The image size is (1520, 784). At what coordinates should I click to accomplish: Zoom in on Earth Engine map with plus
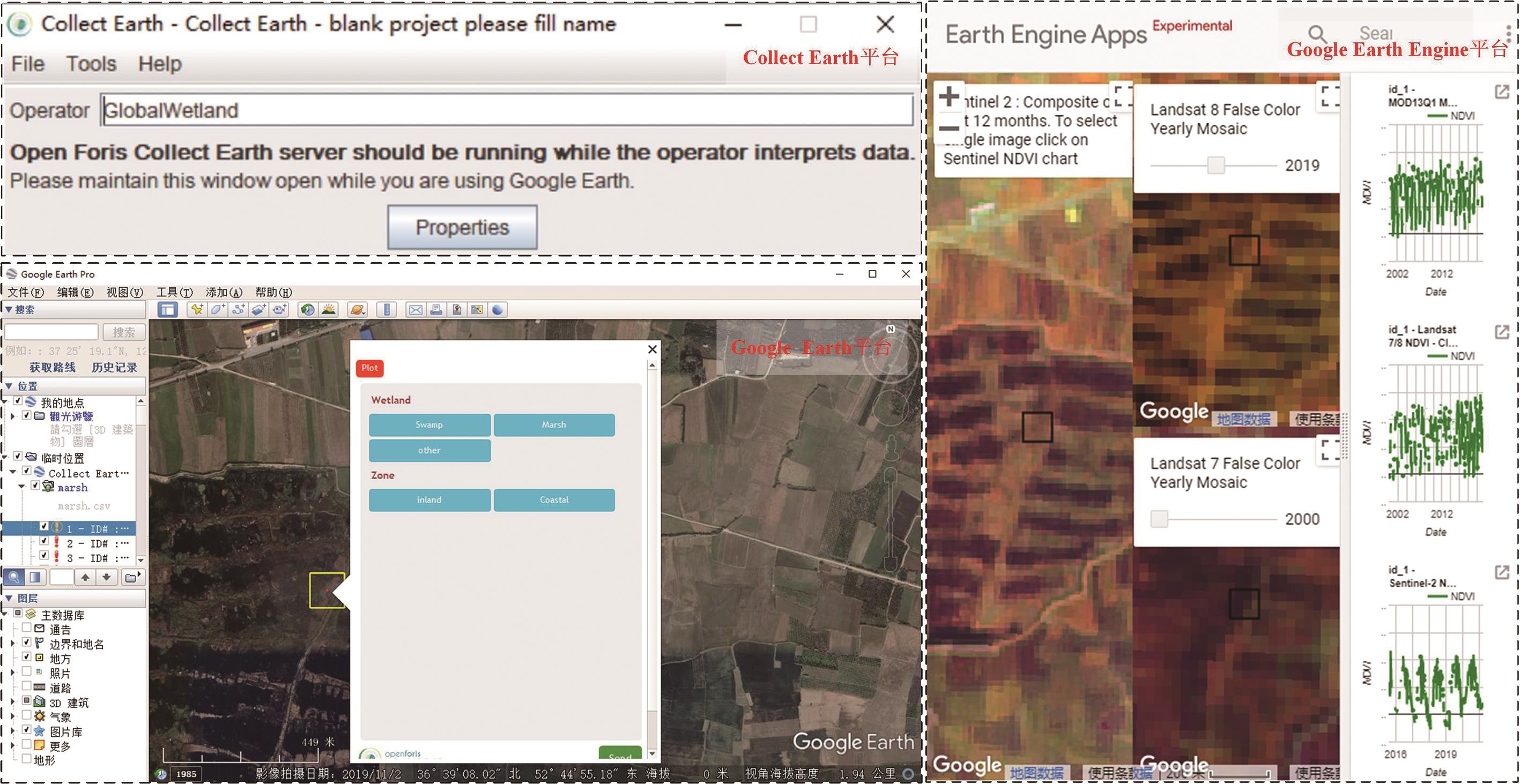[x=949, y=96]
